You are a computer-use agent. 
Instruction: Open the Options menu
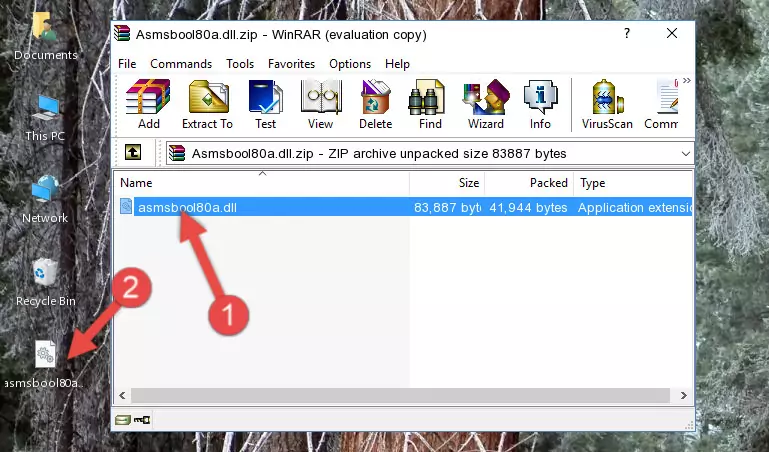click(350, 64)
